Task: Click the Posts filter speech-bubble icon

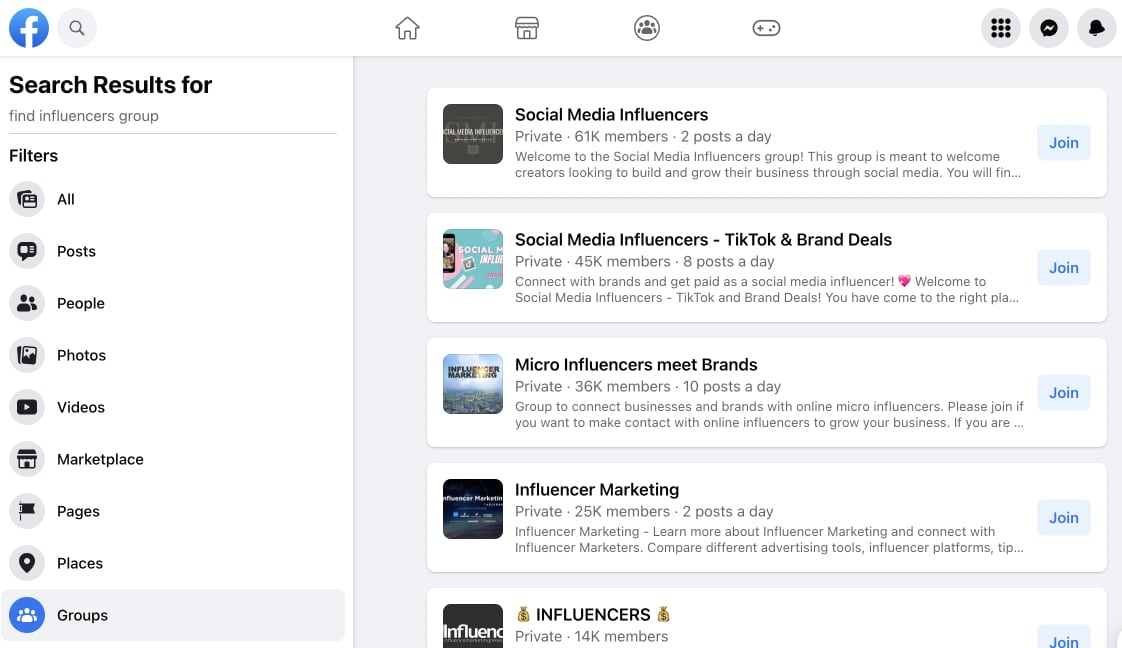Action: click(x=27, y=251)
